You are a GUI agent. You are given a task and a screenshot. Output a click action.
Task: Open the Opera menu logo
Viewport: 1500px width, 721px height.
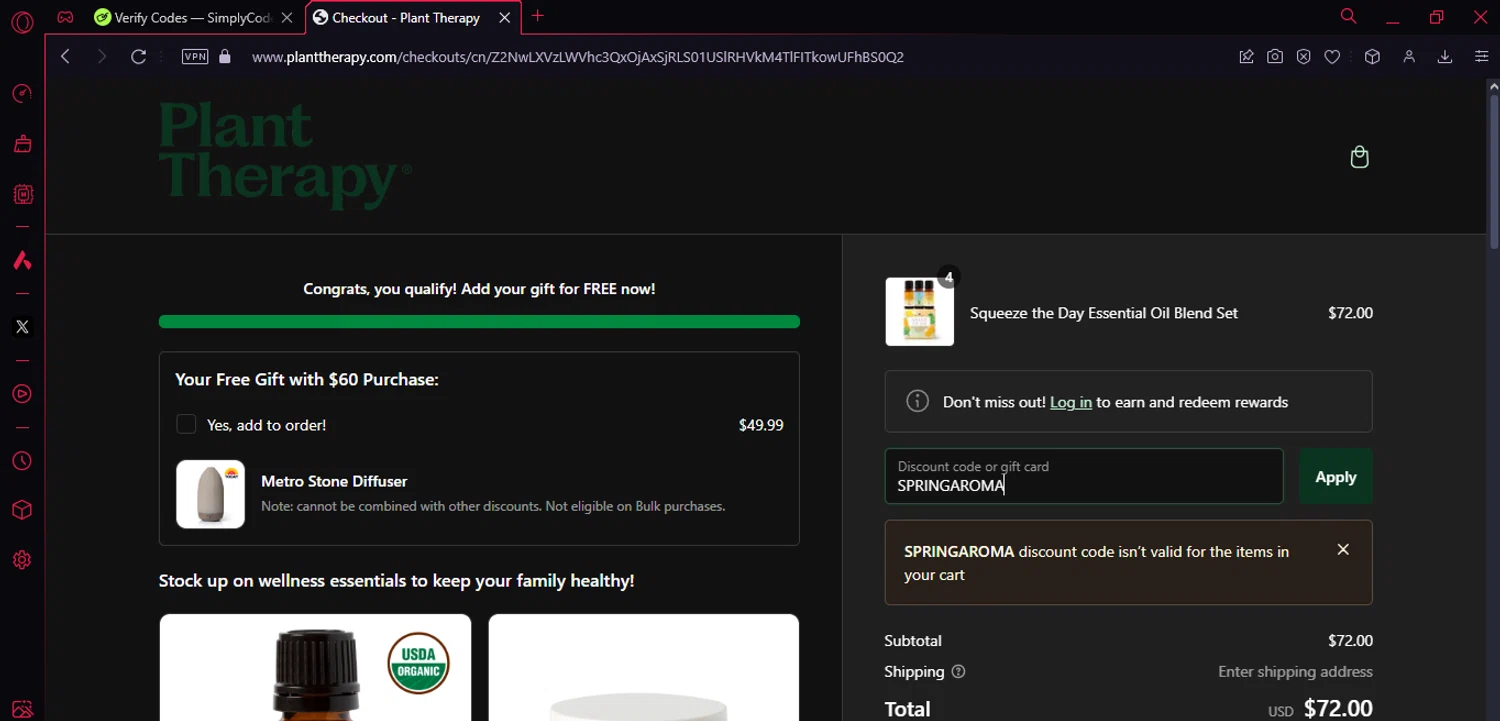coord(22,21)
